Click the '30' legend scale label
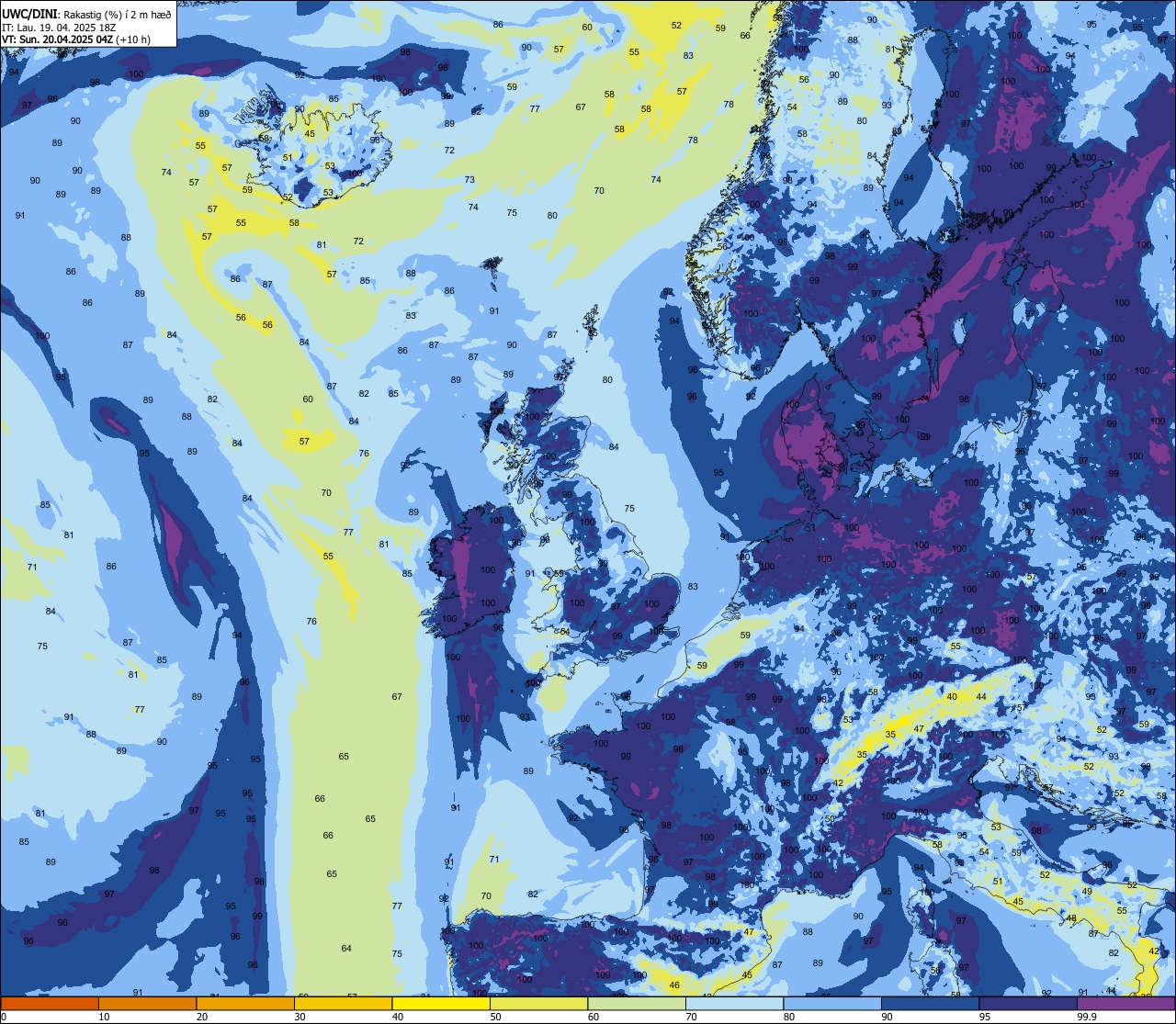1176x1024 pixels. coord(300,1017)
